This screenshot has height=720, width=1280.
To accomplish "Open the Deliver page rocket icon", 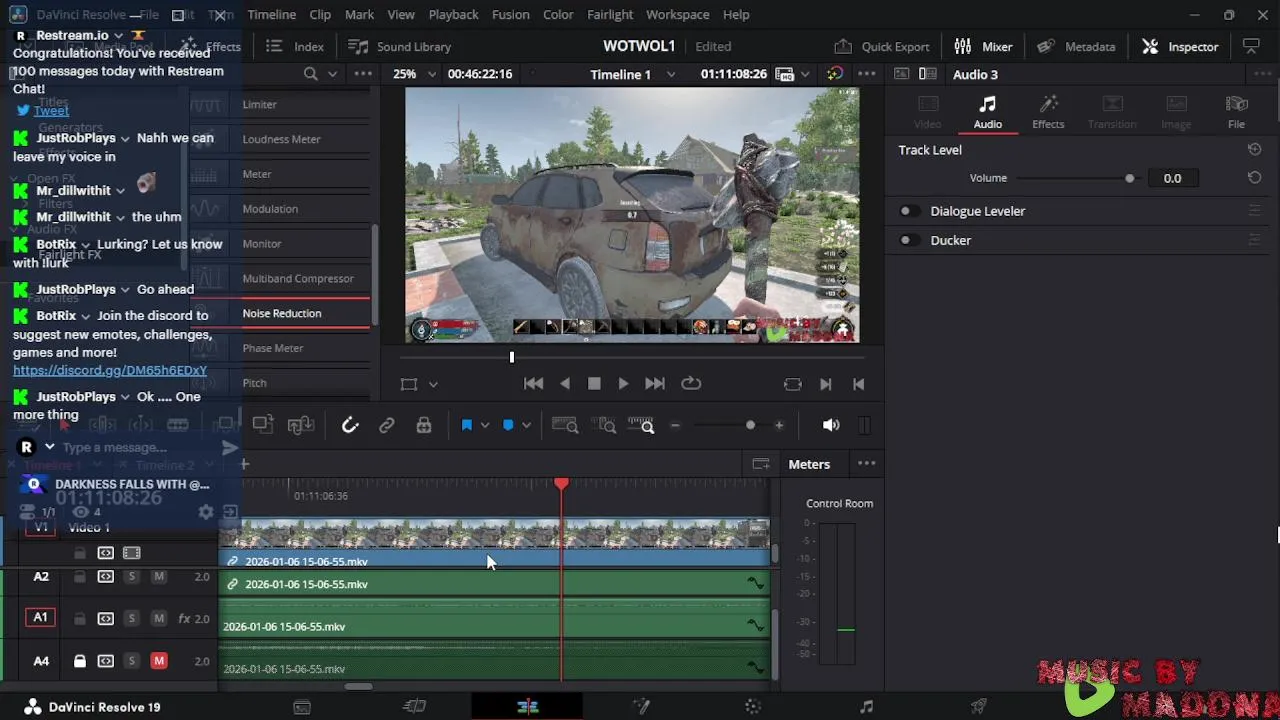I will click(979, 707).
